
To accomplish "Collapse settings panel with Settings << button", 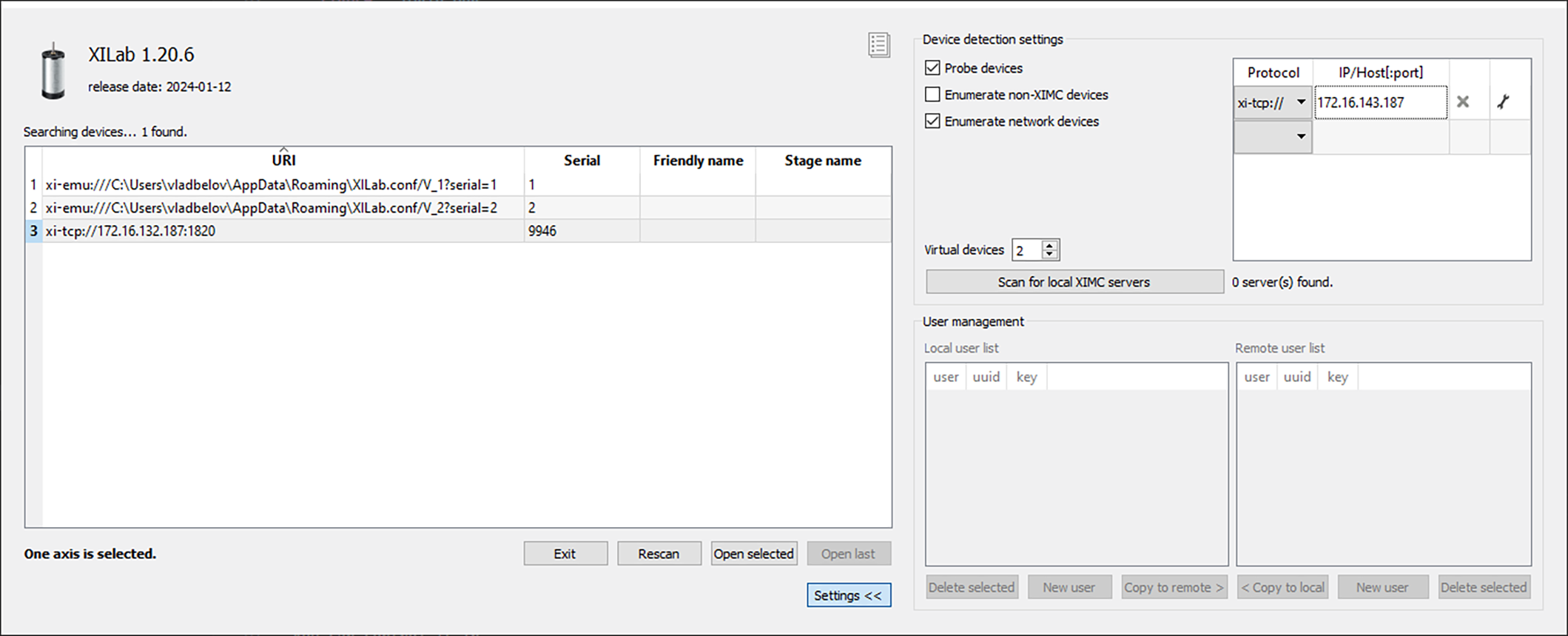I will tap(848, 595).
